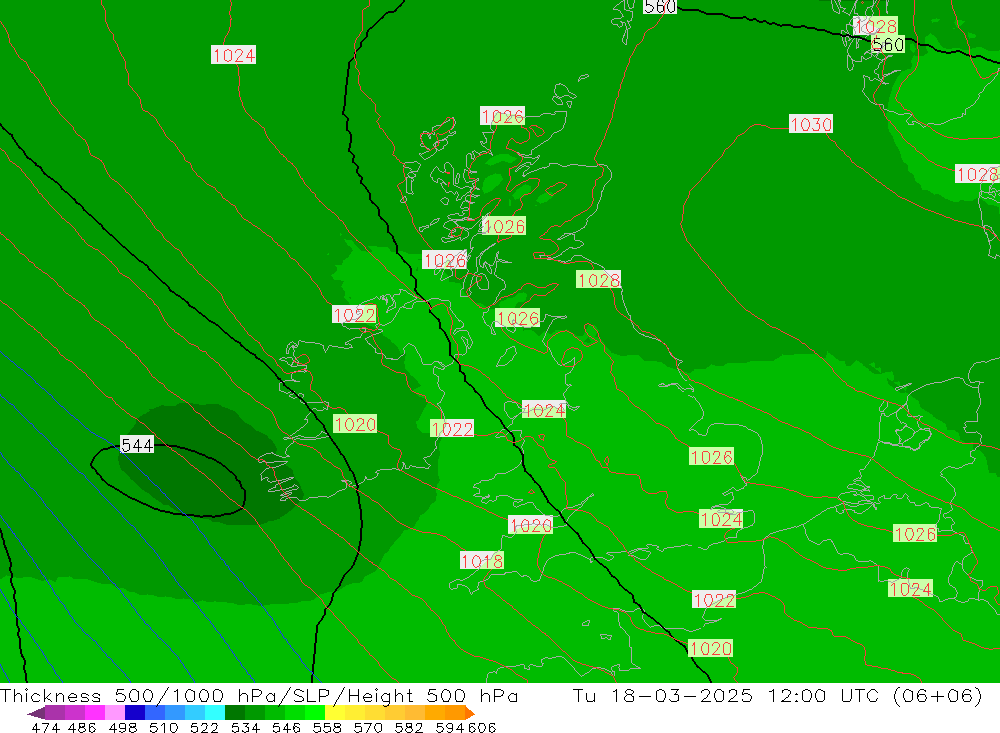This screenshot has width=1000, height=733.
Task: Click the 534 value in the legend
Action: point(245,727)
